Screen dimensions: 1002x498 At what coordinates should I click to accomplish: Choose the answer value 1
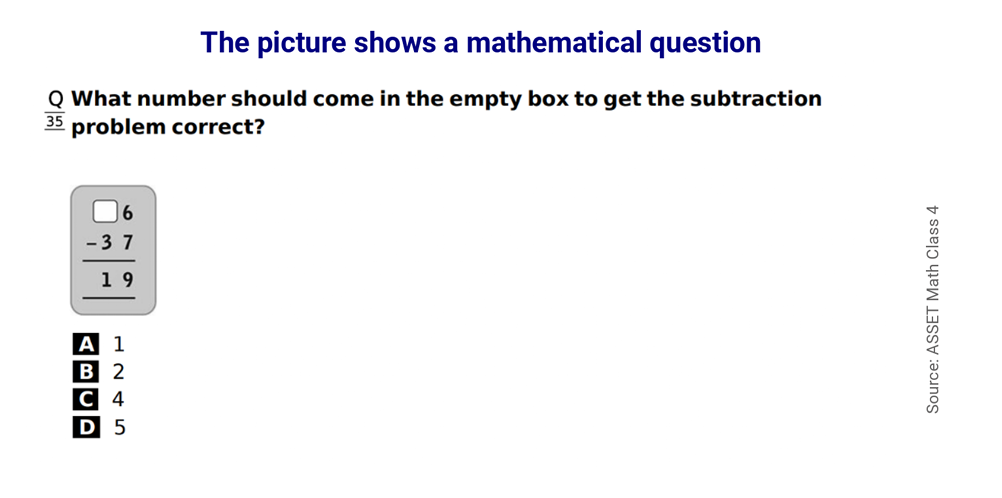[119, 344]
